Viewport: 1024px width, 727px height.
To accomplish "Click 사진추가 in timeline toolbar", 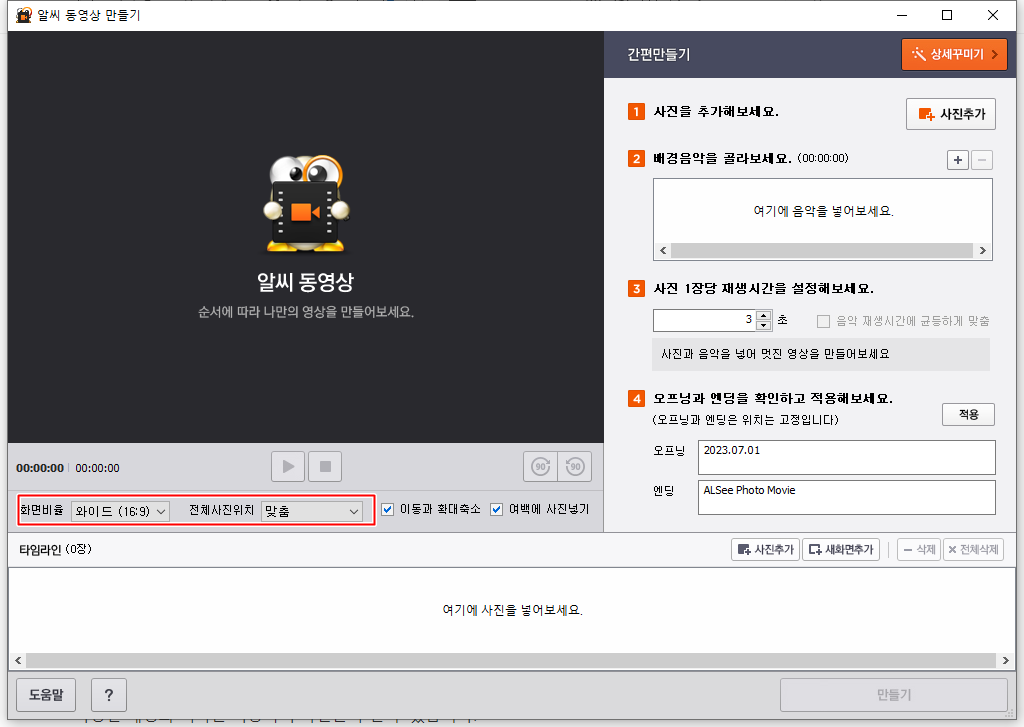I will pyautogui.click(x=765, y=549).
